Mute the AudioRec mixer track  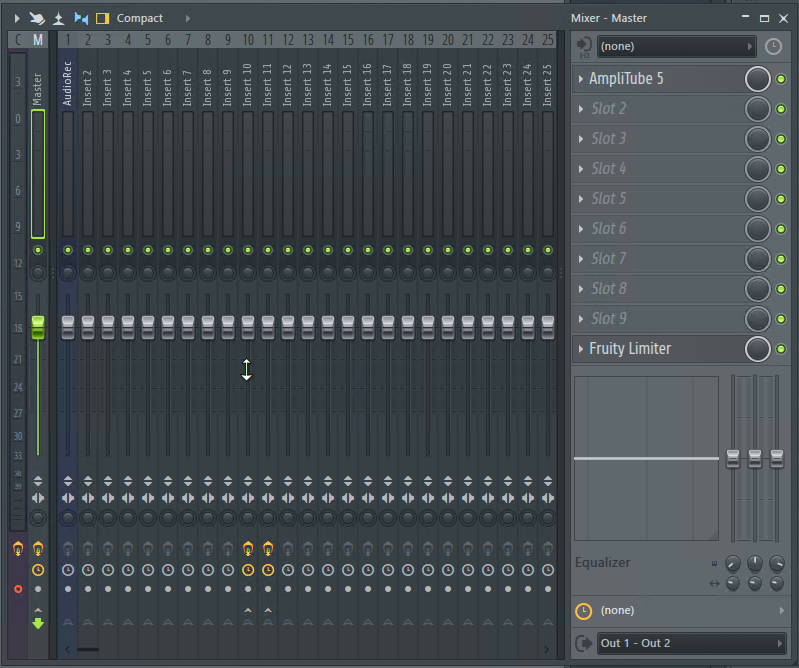tap(68, 250)
